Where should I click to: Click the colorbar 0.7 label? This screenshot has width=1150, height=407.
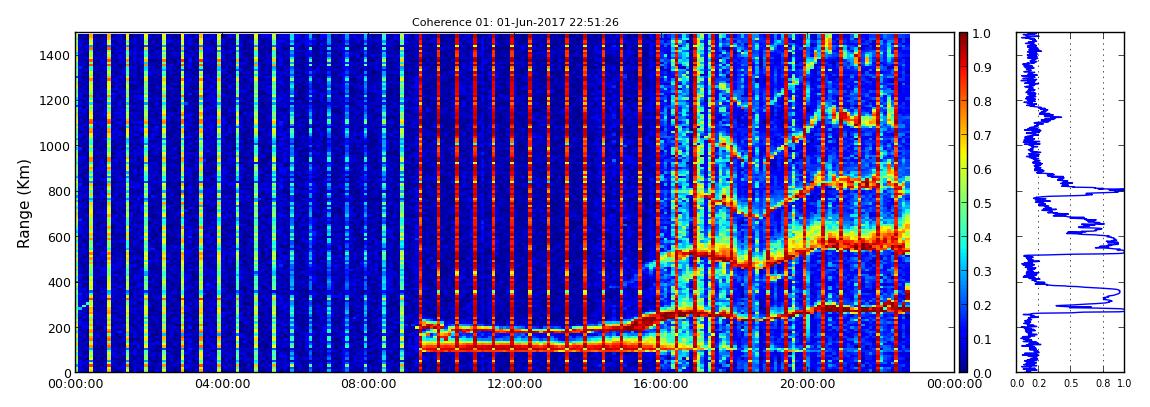pos(984,136)
